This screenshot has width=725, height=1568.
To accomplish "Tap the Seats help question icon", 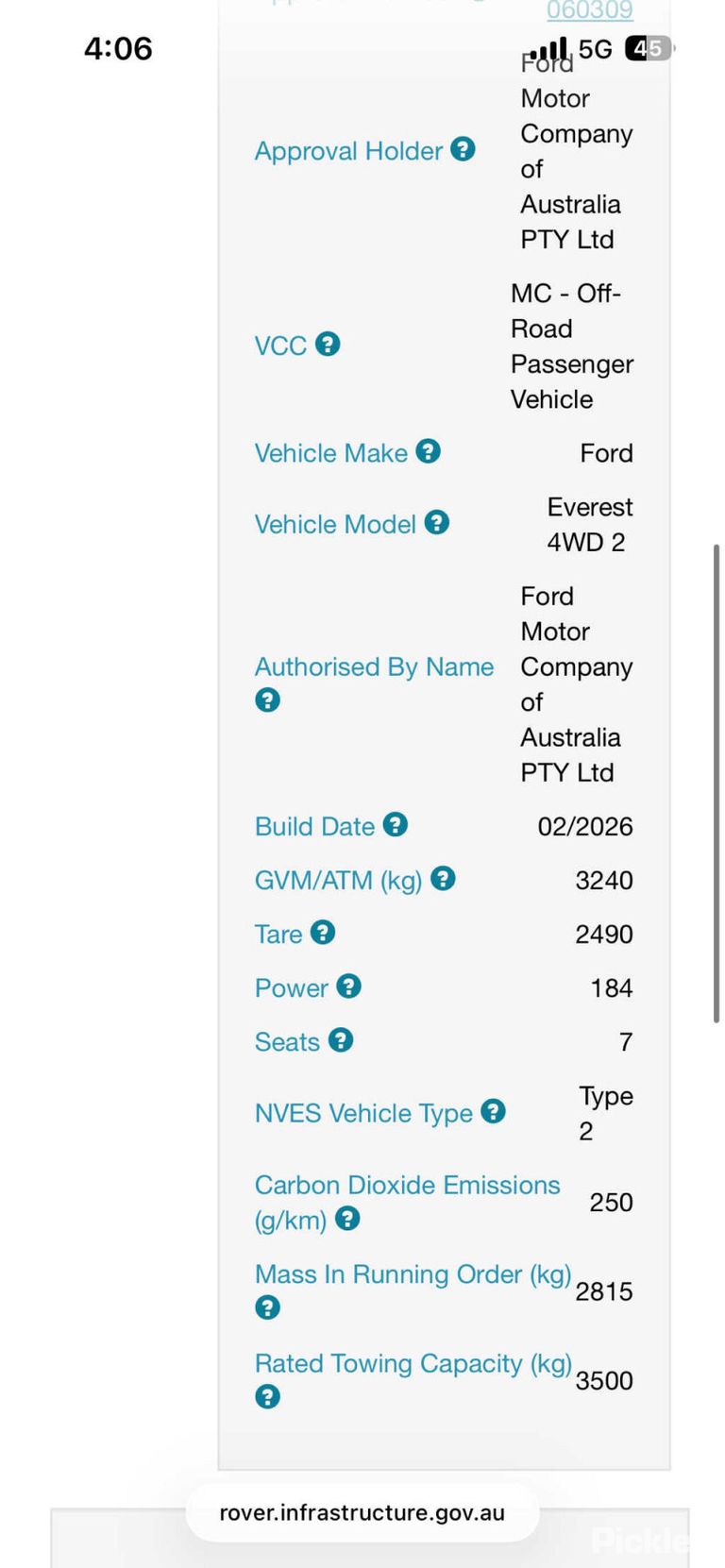I will 341,1040.
